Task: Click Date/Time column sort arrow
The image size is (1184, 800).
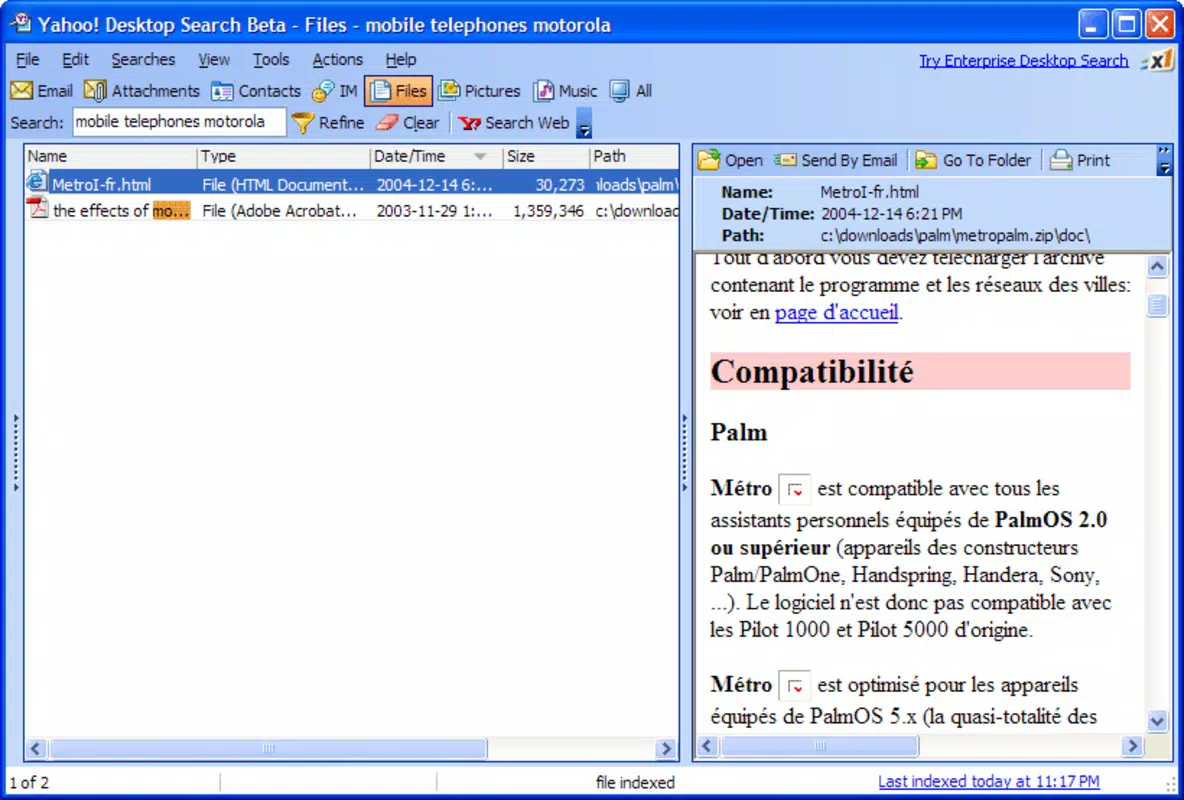Action: [x=479, y=156]
